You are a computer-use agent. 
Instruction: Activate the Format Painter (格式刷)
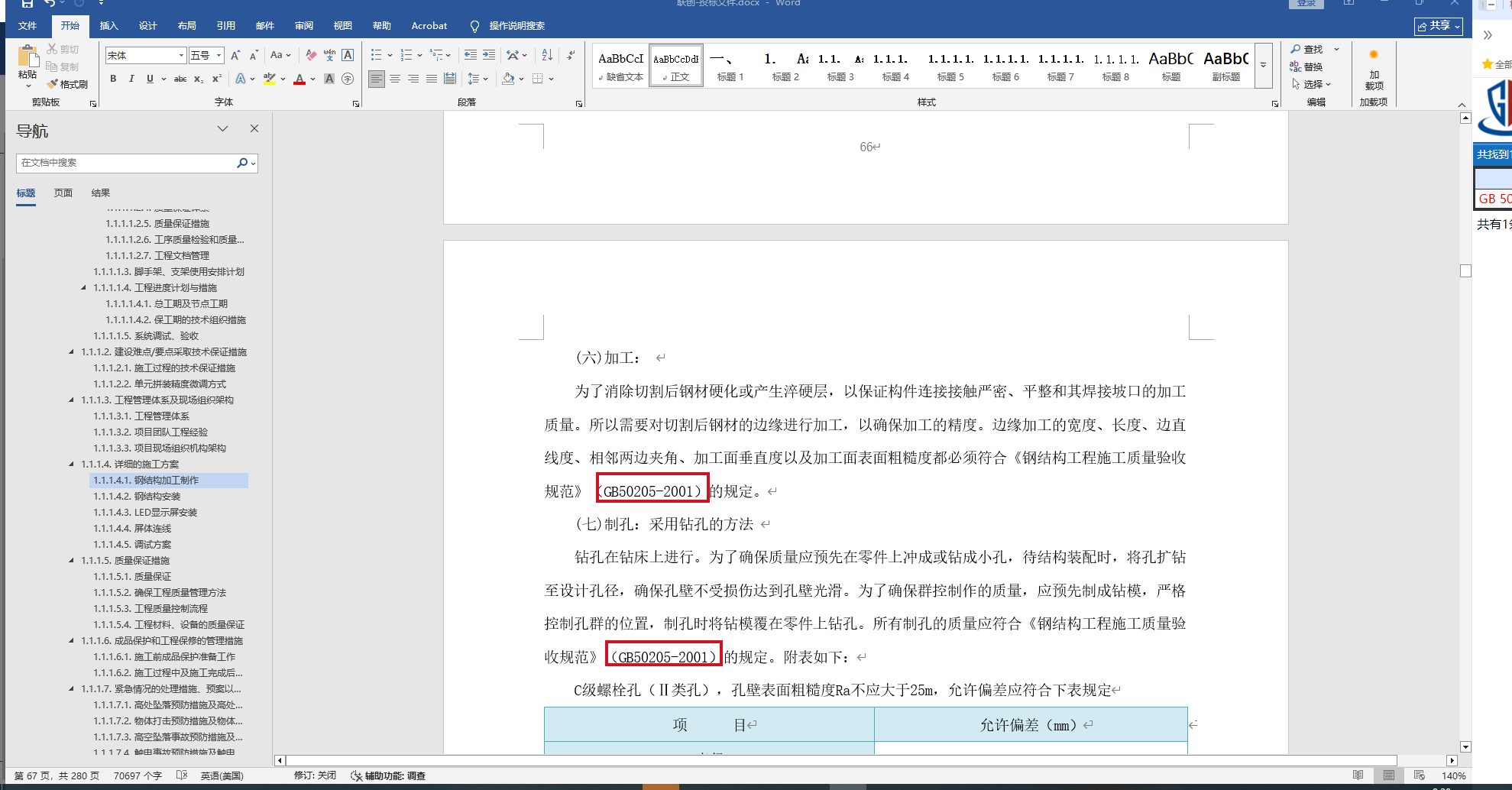coord(67,84)
